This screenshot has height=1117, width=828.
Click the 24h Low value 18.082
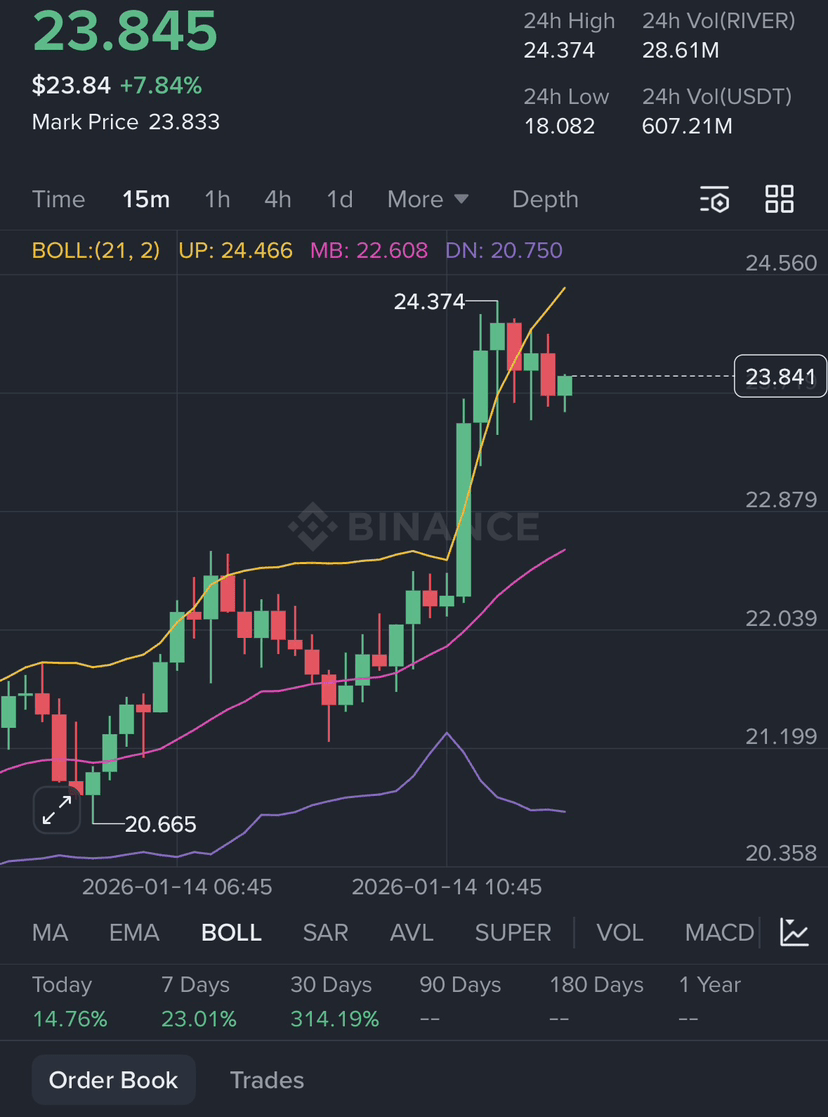point(559,126)
